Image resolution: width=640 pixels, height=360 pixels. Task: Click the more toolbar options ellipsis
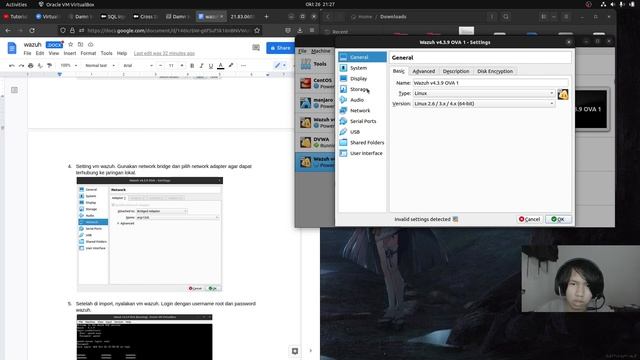(x=244, y=65)
